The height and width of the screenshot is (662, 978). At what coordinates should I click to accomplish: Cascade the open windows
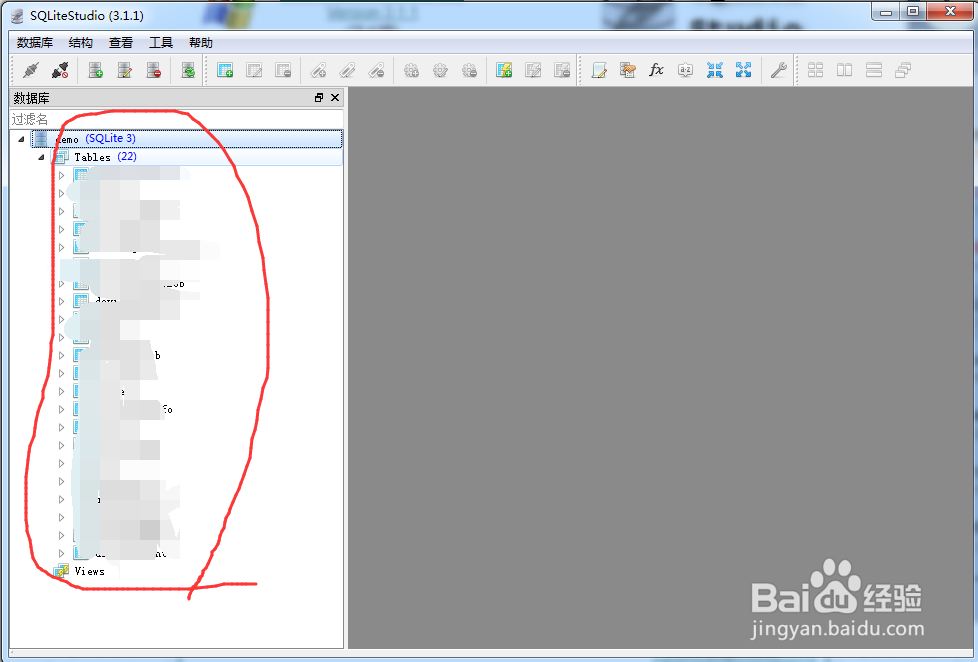(x=903, y=70)
